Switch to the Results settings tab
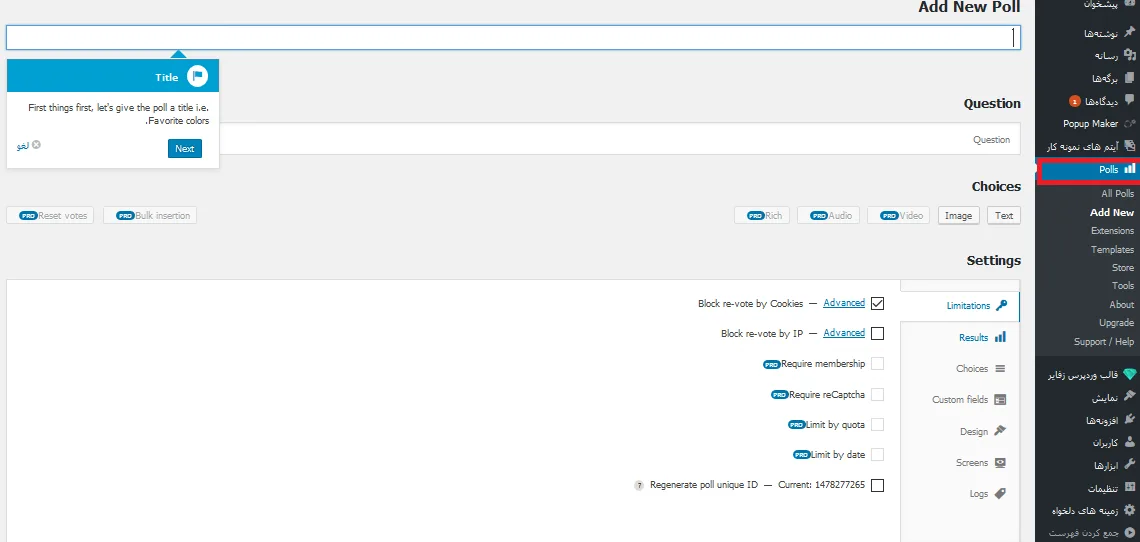1140x542 pixels. 960,338
